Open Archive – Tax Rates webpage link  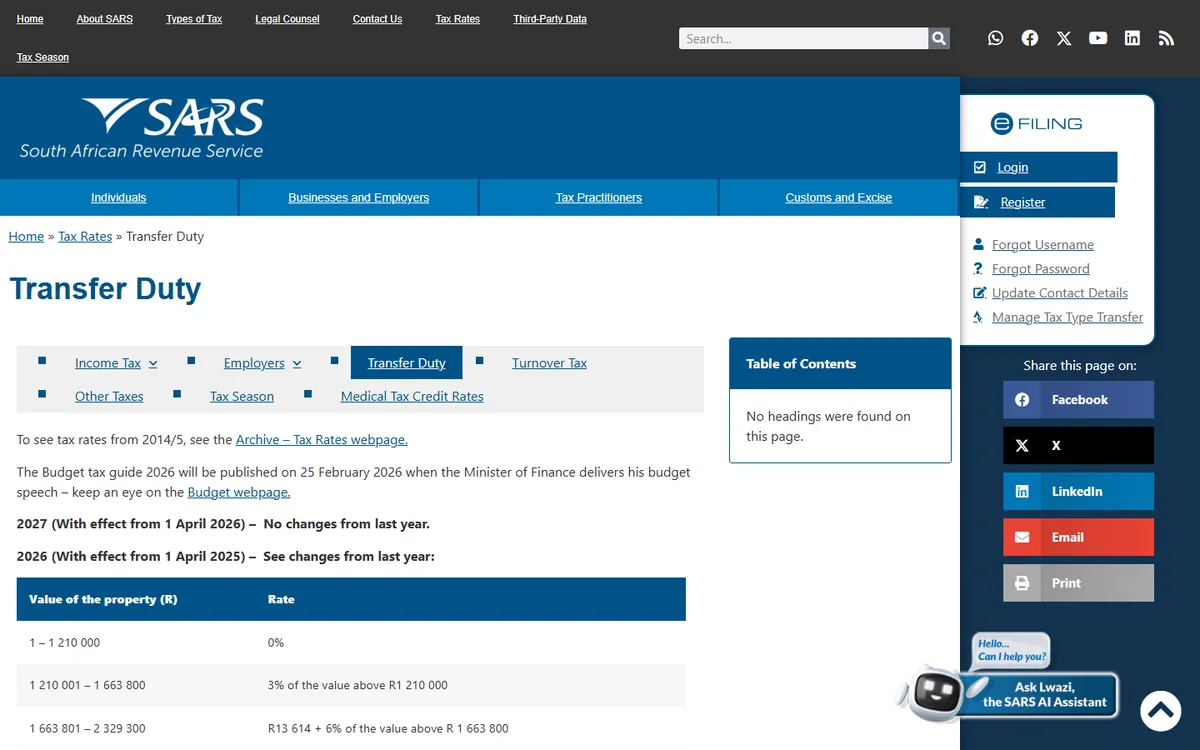322,439
